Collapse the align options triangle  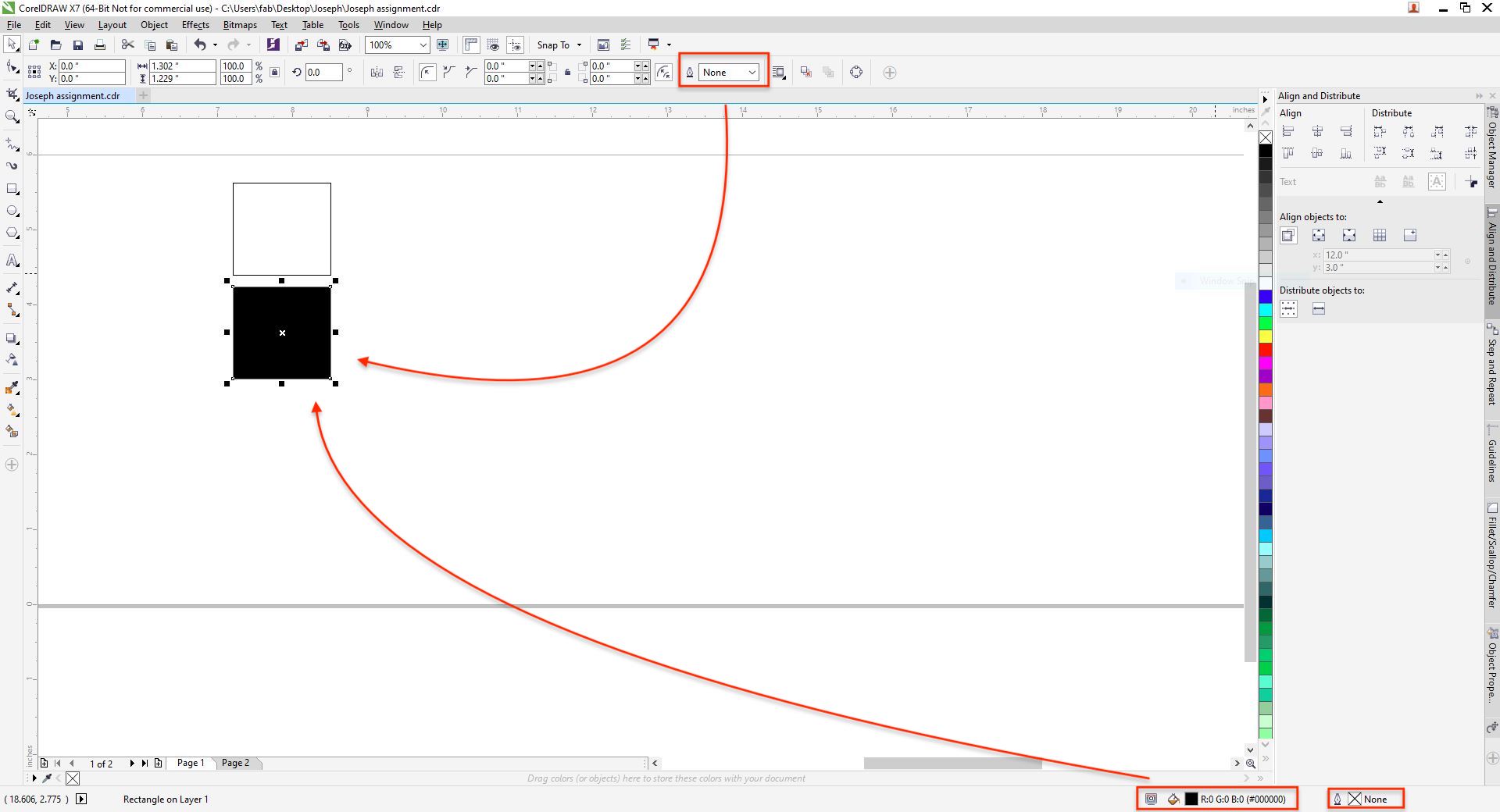1380,202
